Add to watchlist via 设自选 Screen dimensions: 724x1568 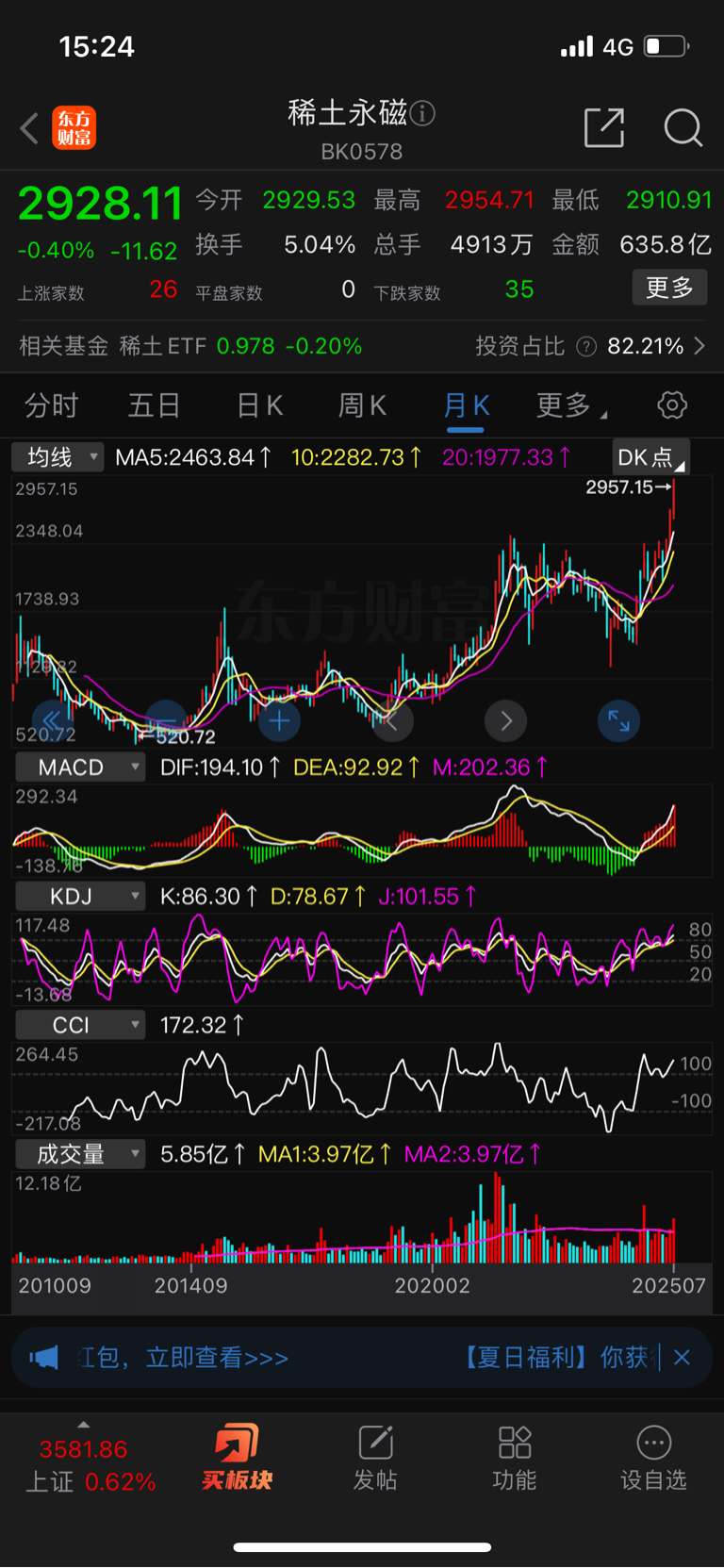pos(653,1458)
